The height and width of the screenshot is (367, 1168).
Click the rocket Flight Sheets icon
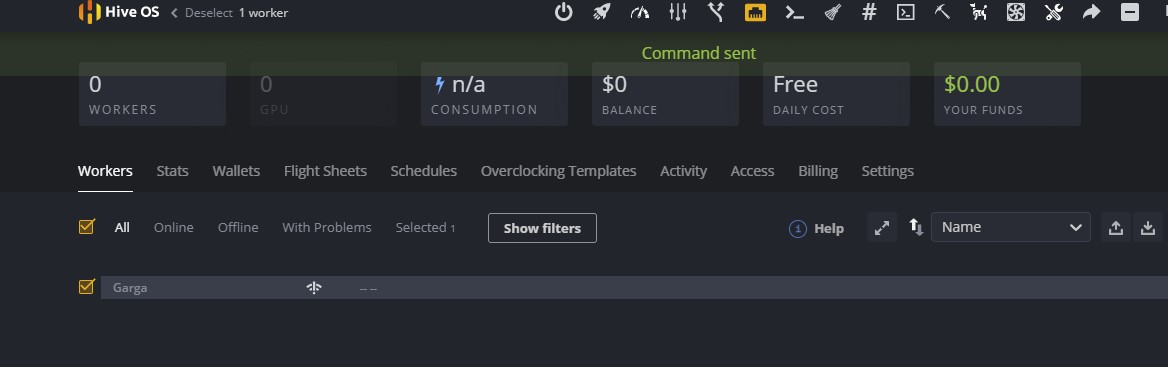click(602, 12)
